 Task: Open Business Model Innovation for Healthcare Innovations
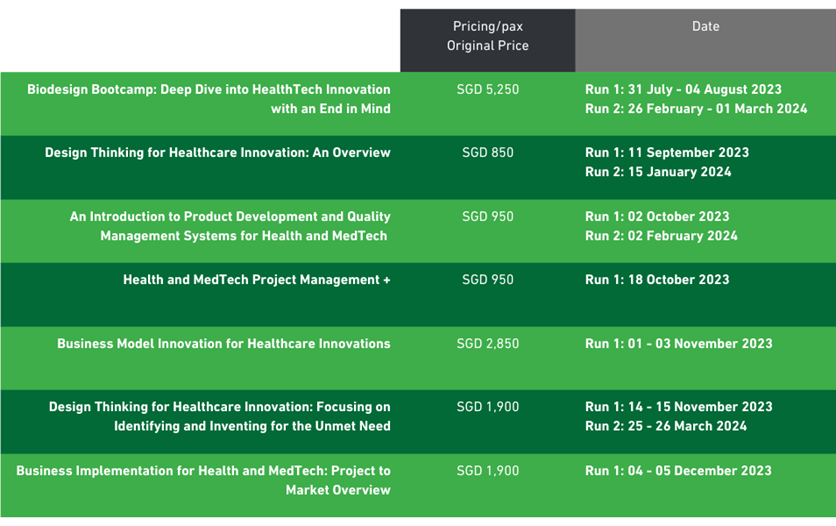coord(223,344)
